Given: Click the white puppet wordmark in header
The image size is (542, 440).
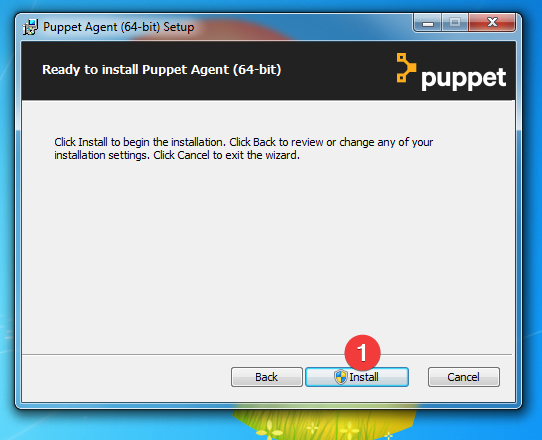Looking at the screenshot, I should coord(464,79).
